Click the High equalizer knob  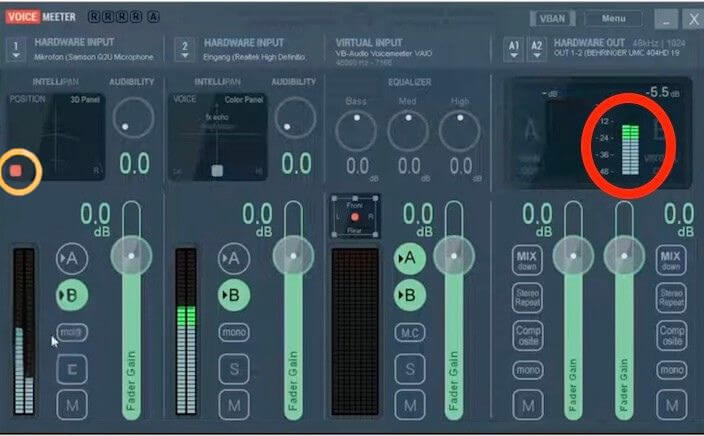coord(459,131)
